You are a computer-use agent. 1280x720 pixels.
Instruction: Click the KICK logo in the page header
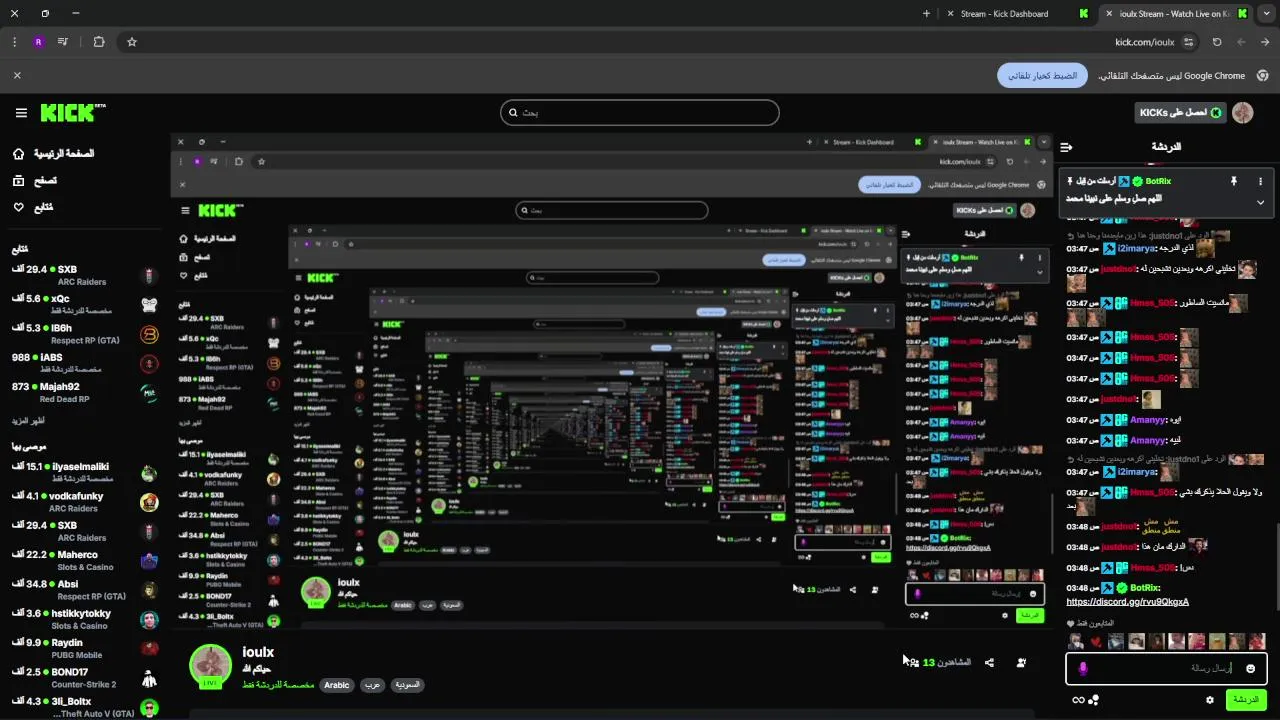coord(73,113)
